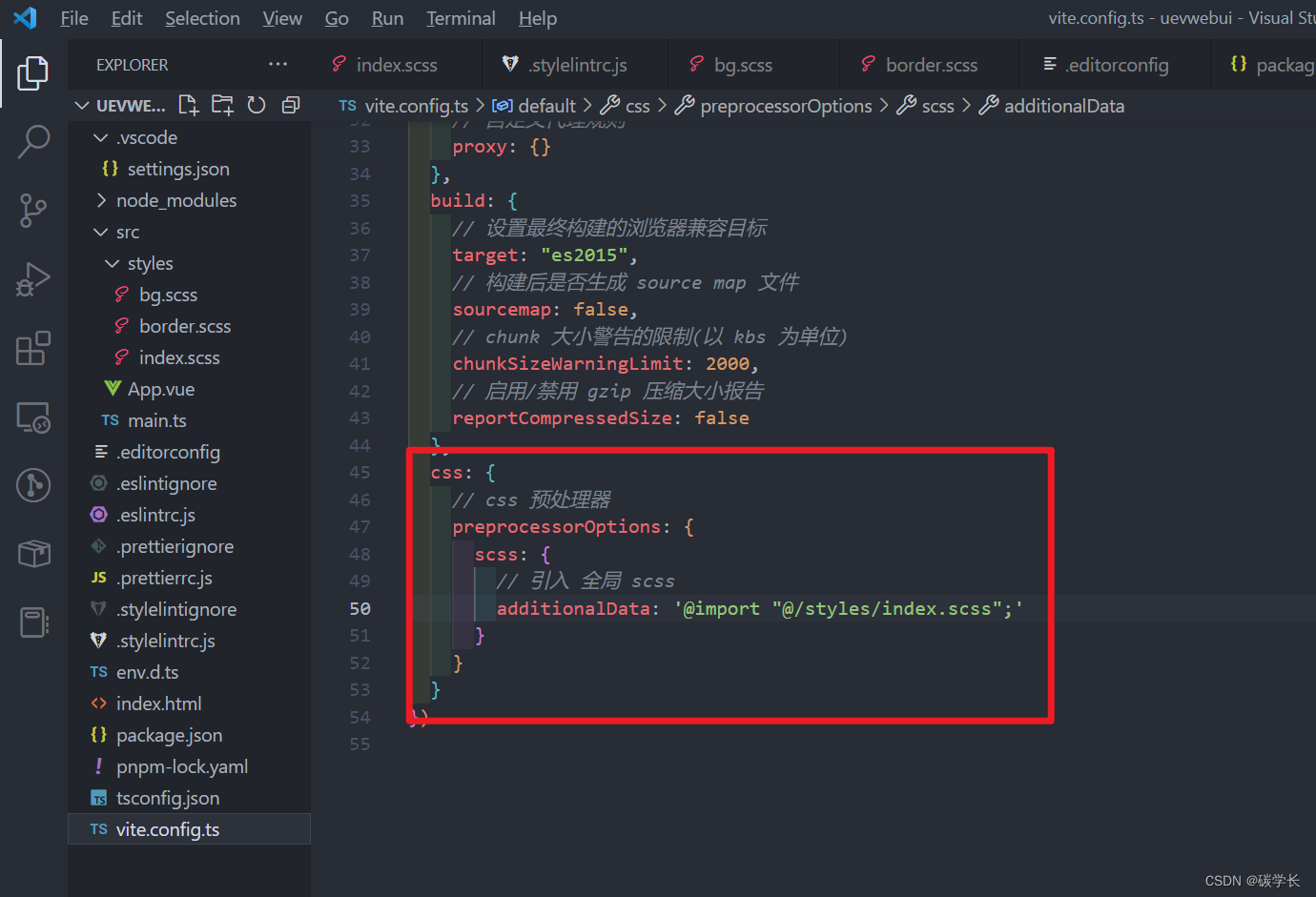The width and height of the screenshot is (1316, 897).
Task: Open the Help menu
Action: point(538,18)
